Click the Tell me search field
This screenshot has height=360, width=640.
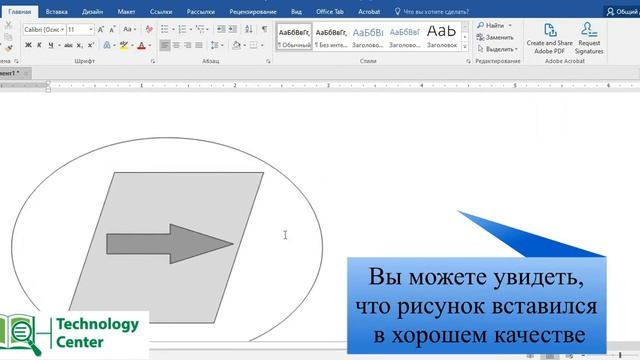432,11
